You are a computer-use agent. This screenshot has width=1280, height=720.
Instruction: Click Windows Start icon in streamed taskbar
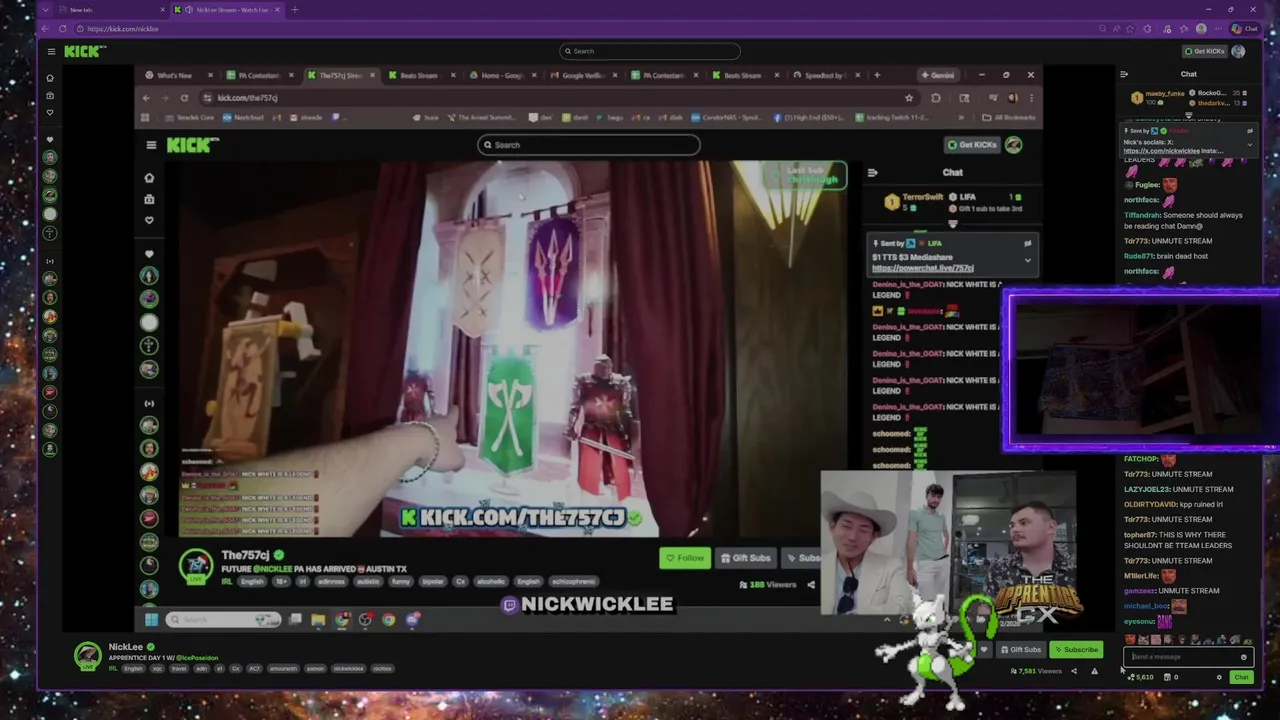point(152,619)
